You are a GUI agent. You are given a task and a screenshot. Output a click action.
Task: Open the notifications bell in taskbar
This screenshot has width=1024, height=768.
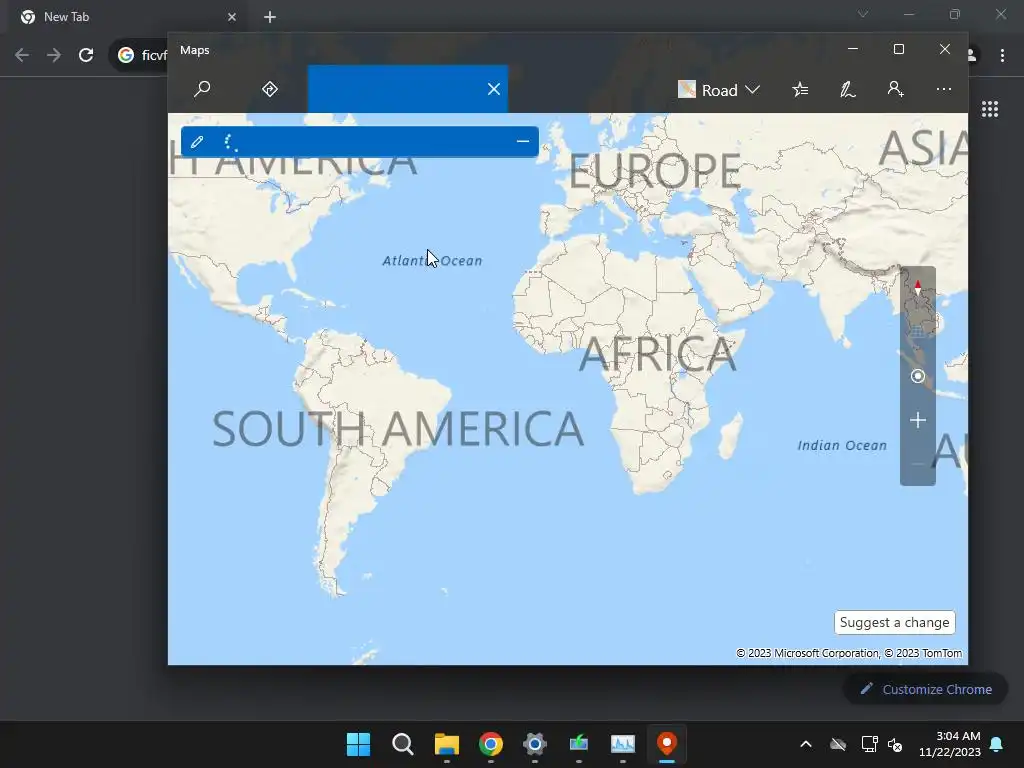pyautogui.click(x=997, y=744)
